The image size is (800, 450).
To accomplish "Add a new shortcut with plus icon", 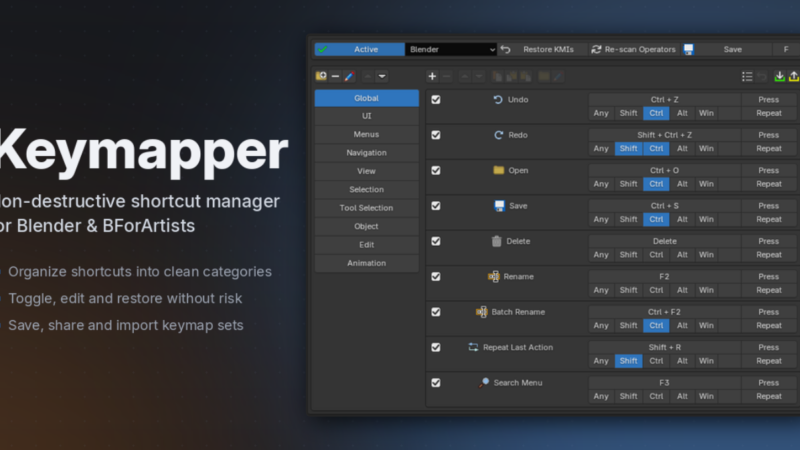I will [x=432, y=76].
